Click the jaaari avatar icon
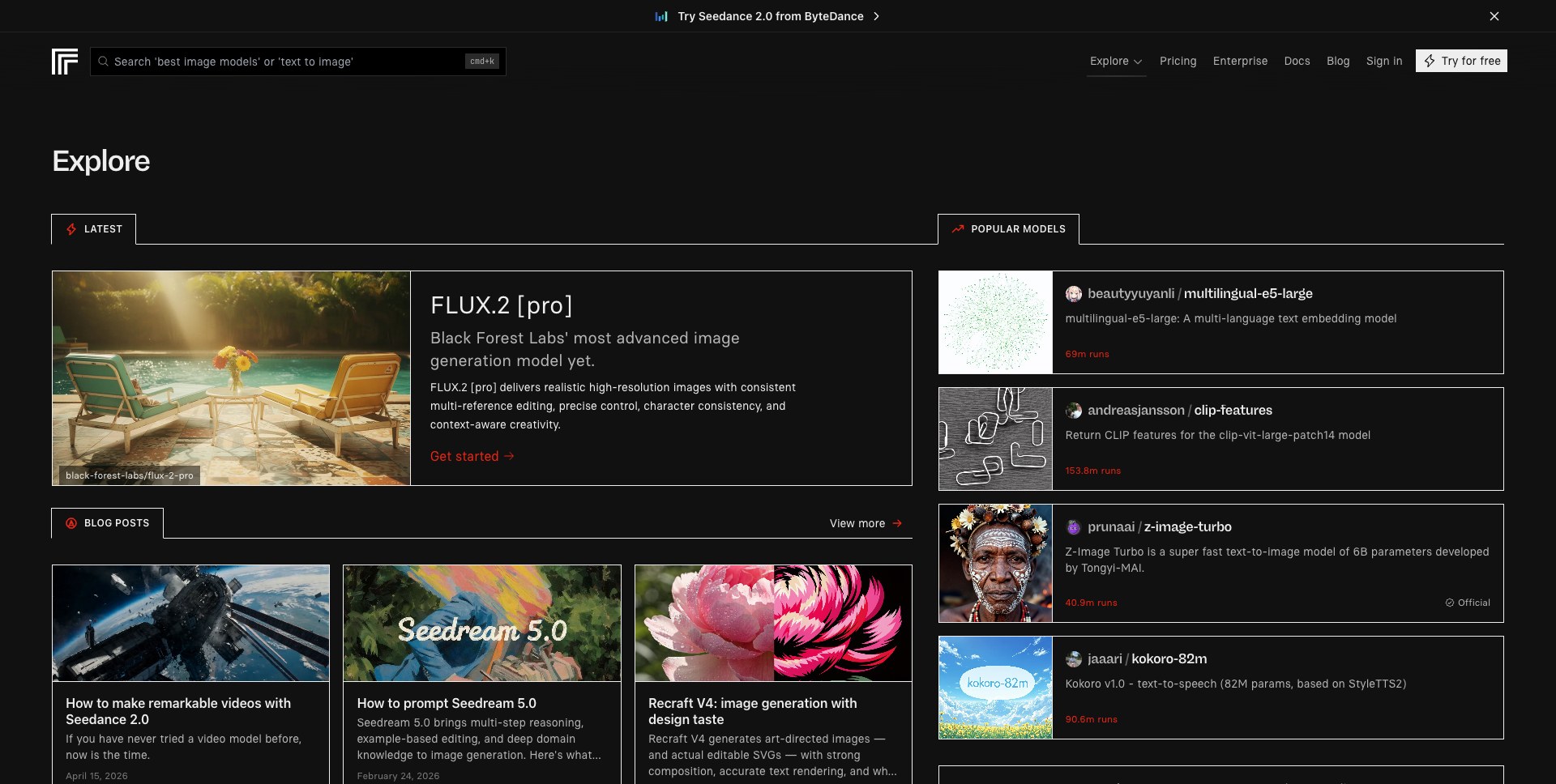This screenshot has width=1556, height=784. tap(1074, 659)
